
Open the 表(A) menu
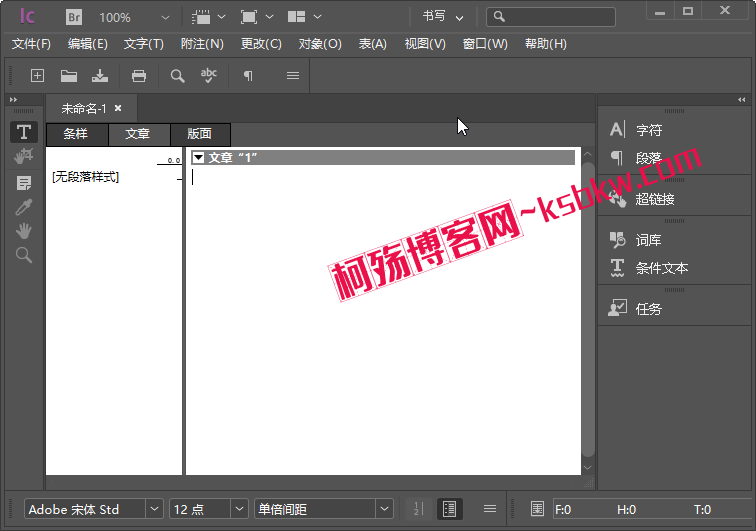point(373,44)
